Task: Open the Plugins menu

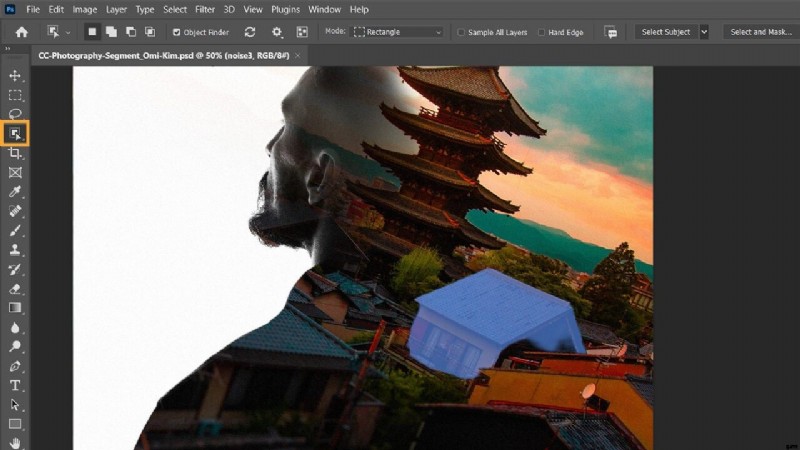Action: pyautogui.click(x=285, y=9)
